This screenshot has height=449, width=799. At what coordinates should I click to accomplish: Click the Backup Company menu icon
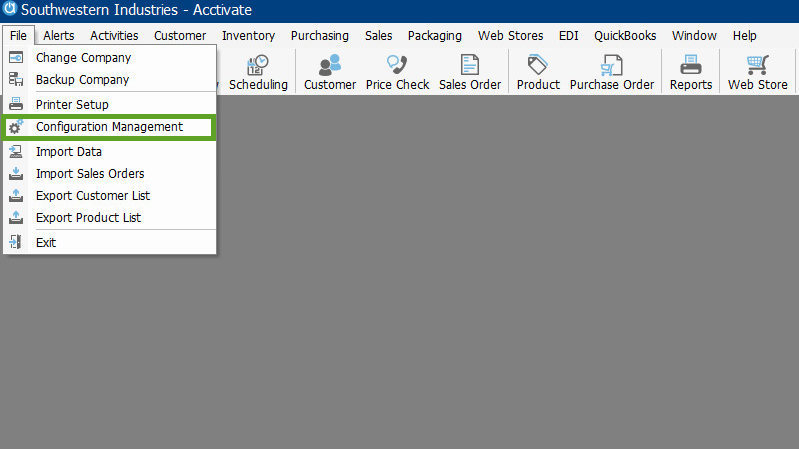point(16,80)
